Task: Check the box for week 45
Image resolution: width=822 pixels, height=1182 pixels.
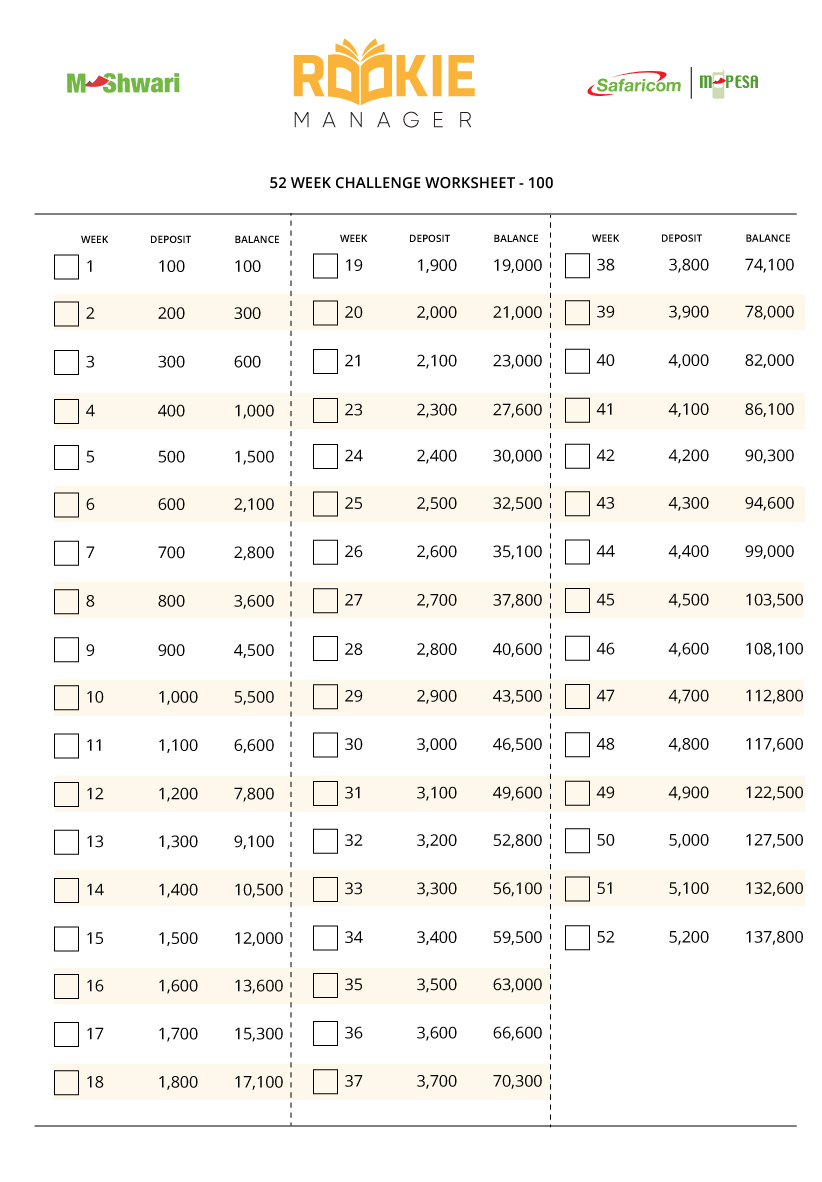Action: (x=577, y=601)
